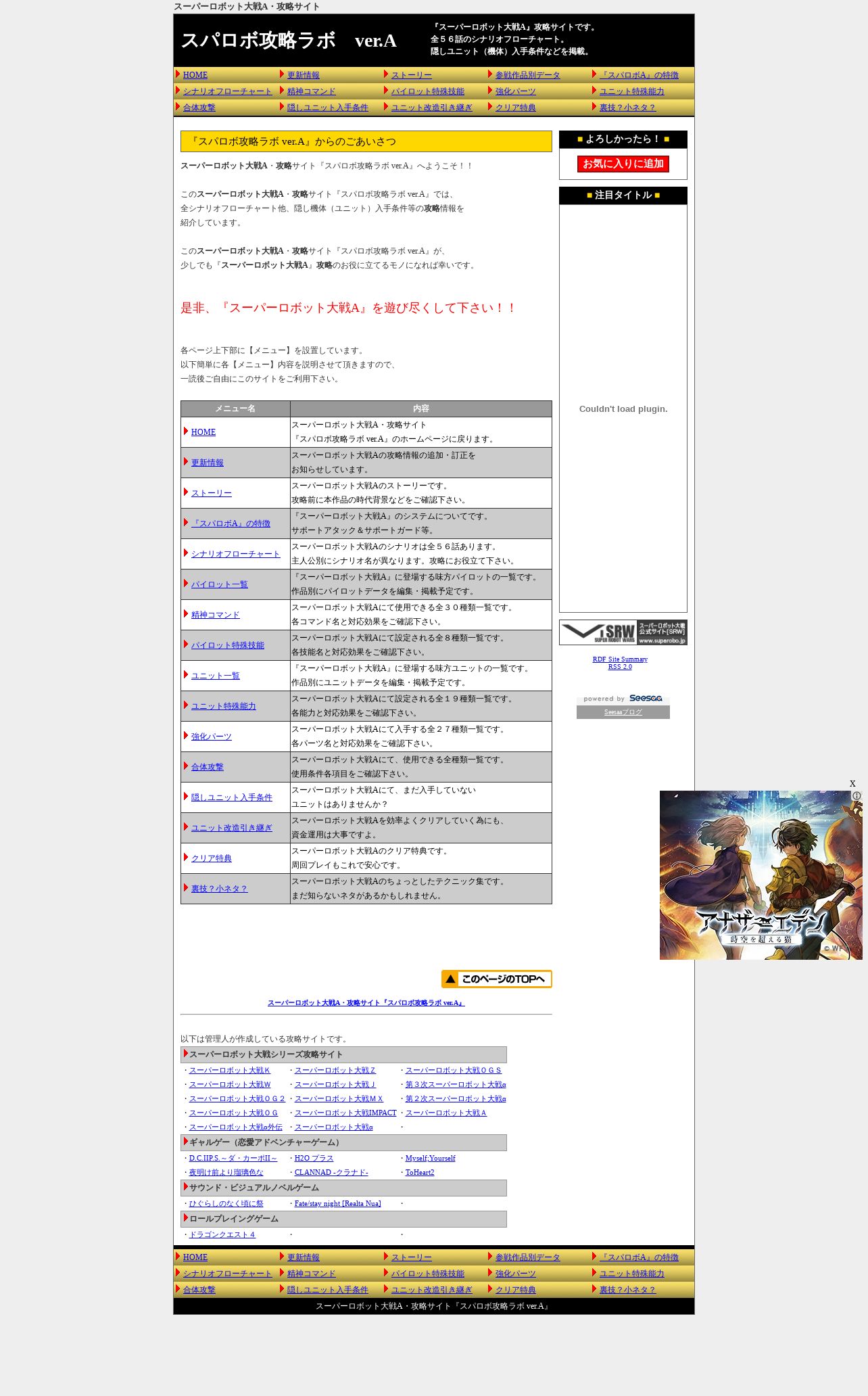Click パイロット一覧 link in the menu table
Screen dimensions: 868x1396
[x=220, y=584]
